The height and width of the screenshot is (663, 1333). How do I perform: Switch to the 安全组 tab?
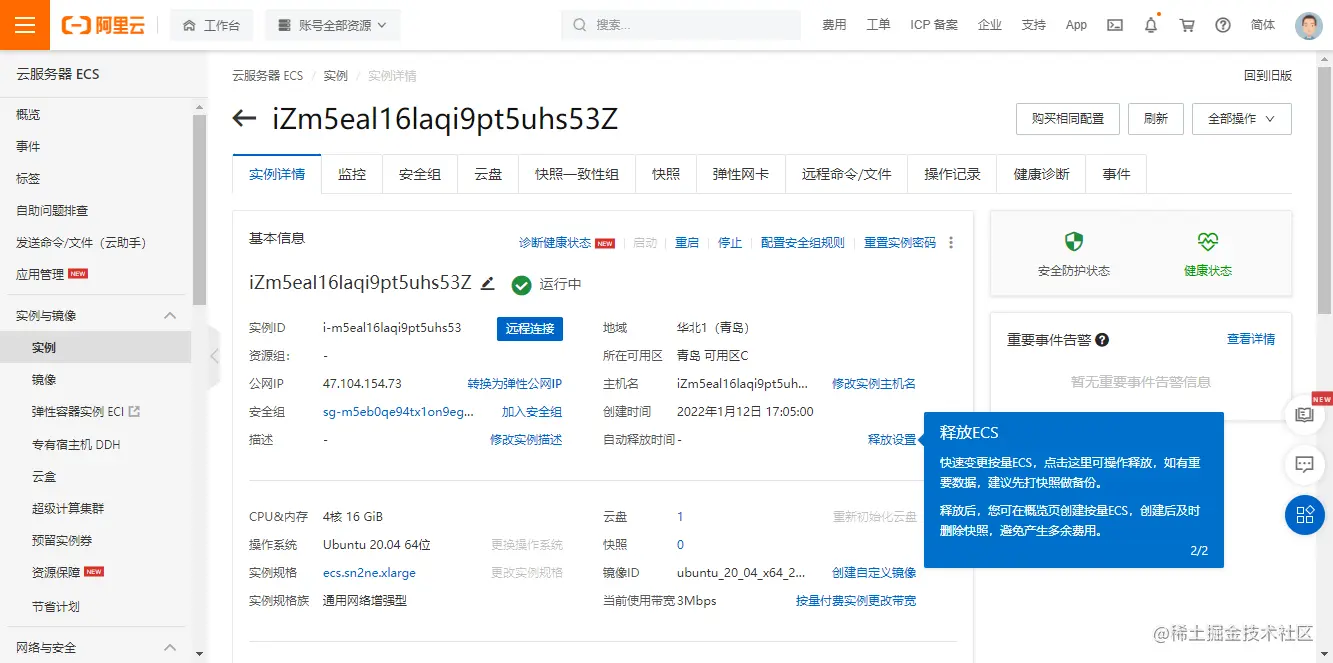coord(420,174)
